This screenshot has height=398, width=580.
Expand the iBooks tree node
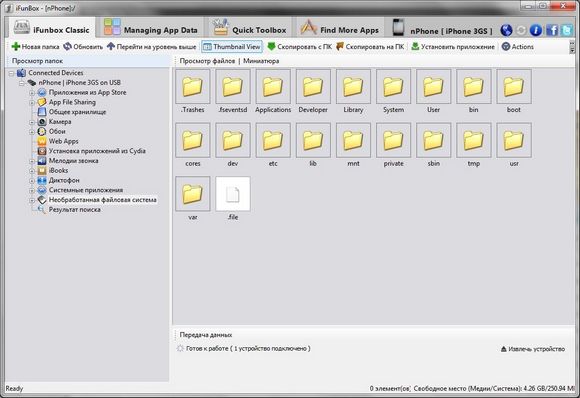tap(32, 171)
